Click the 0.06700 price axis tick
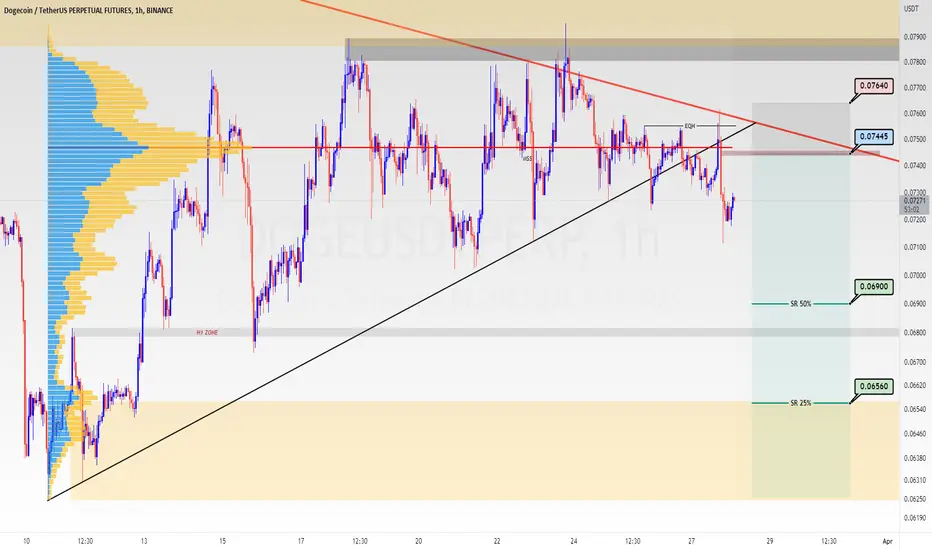 click(914, 362)
